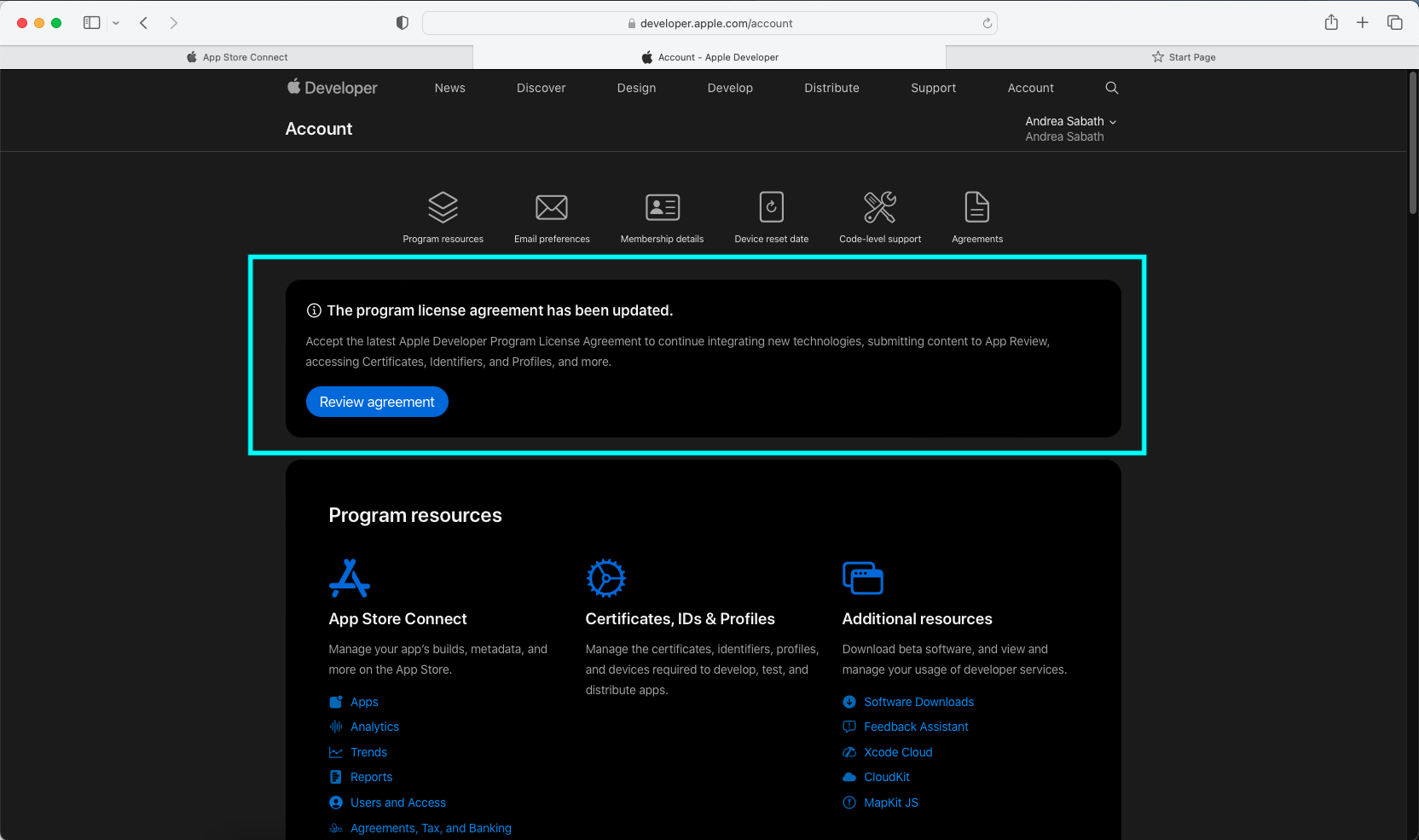The image size is (1419, 840).
Task: Click the Review agreement button
Action: click(x=377, y=402)
